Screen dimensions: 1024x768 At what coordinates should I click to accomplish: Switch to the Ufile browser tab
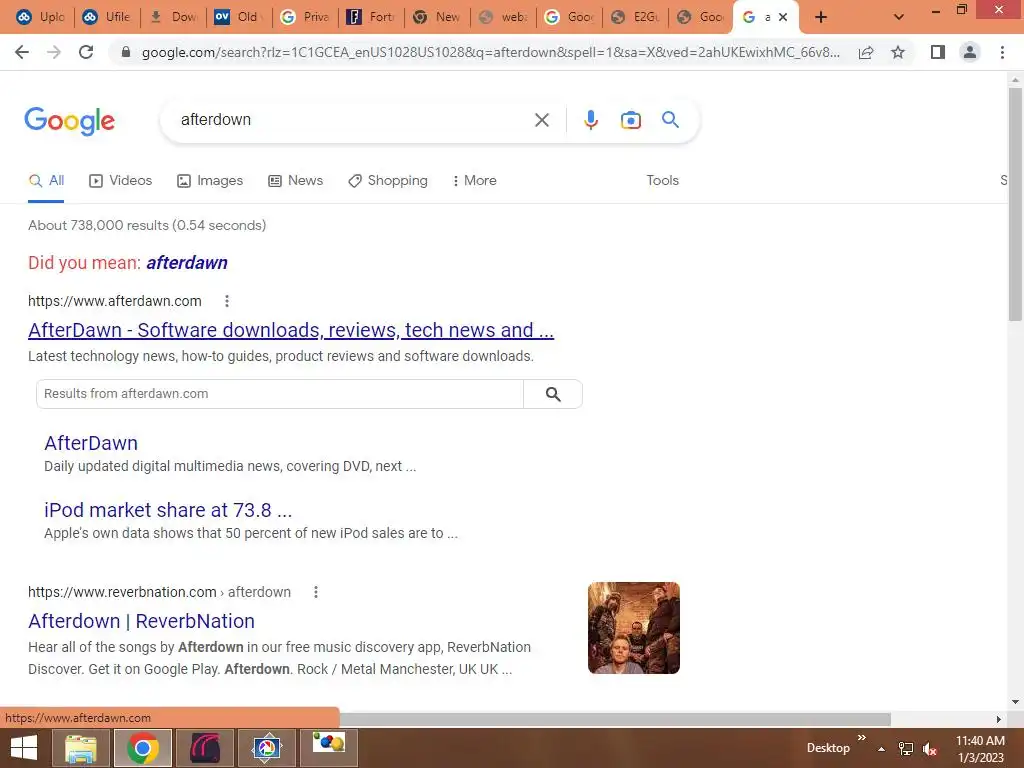click(107, 17)
